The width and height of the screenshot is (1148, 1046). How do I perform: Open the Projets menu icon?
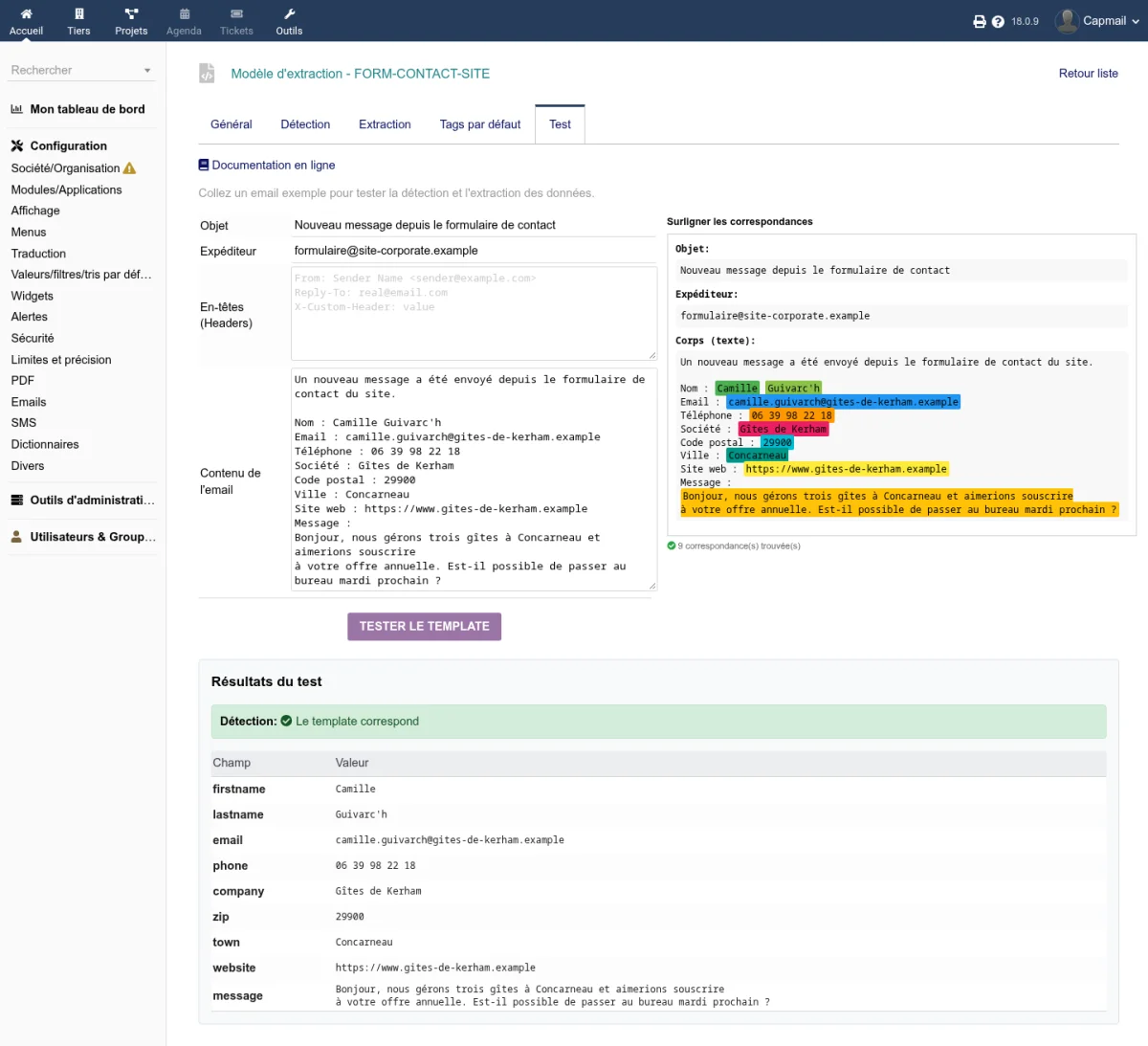pos(131,14)
